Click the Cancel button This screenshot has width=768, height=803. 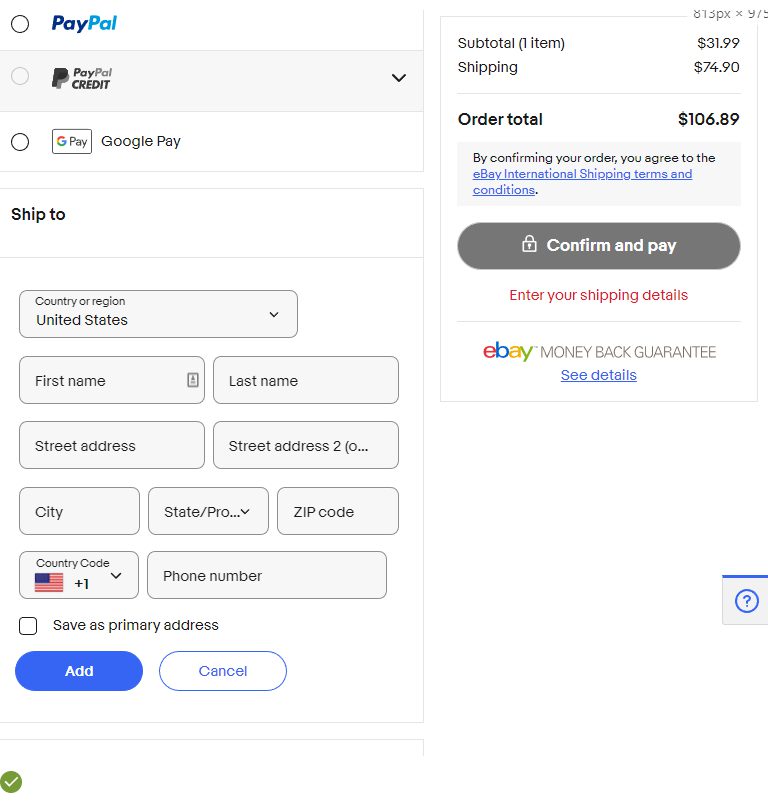[223, 671]
